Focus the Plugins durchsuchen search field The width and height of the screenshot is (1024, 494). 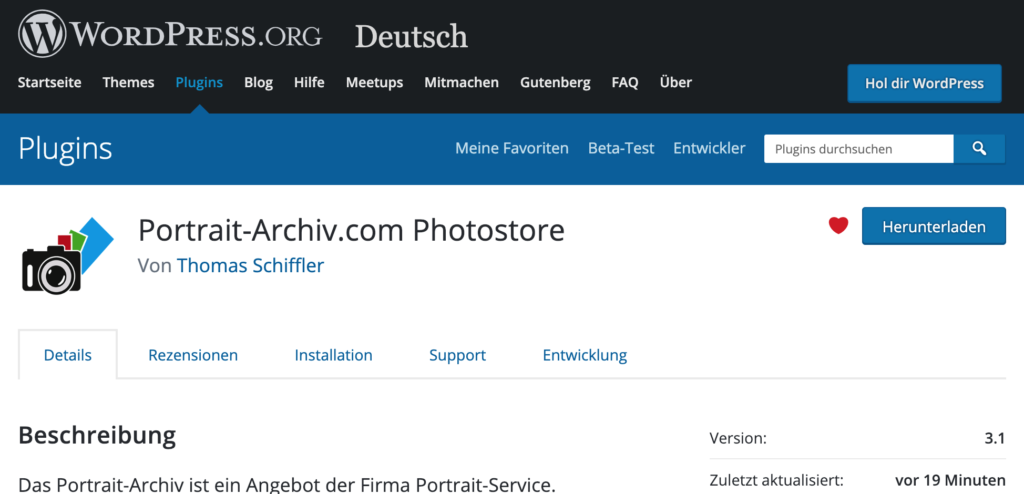pyautogui.click(x=859, y=149)
